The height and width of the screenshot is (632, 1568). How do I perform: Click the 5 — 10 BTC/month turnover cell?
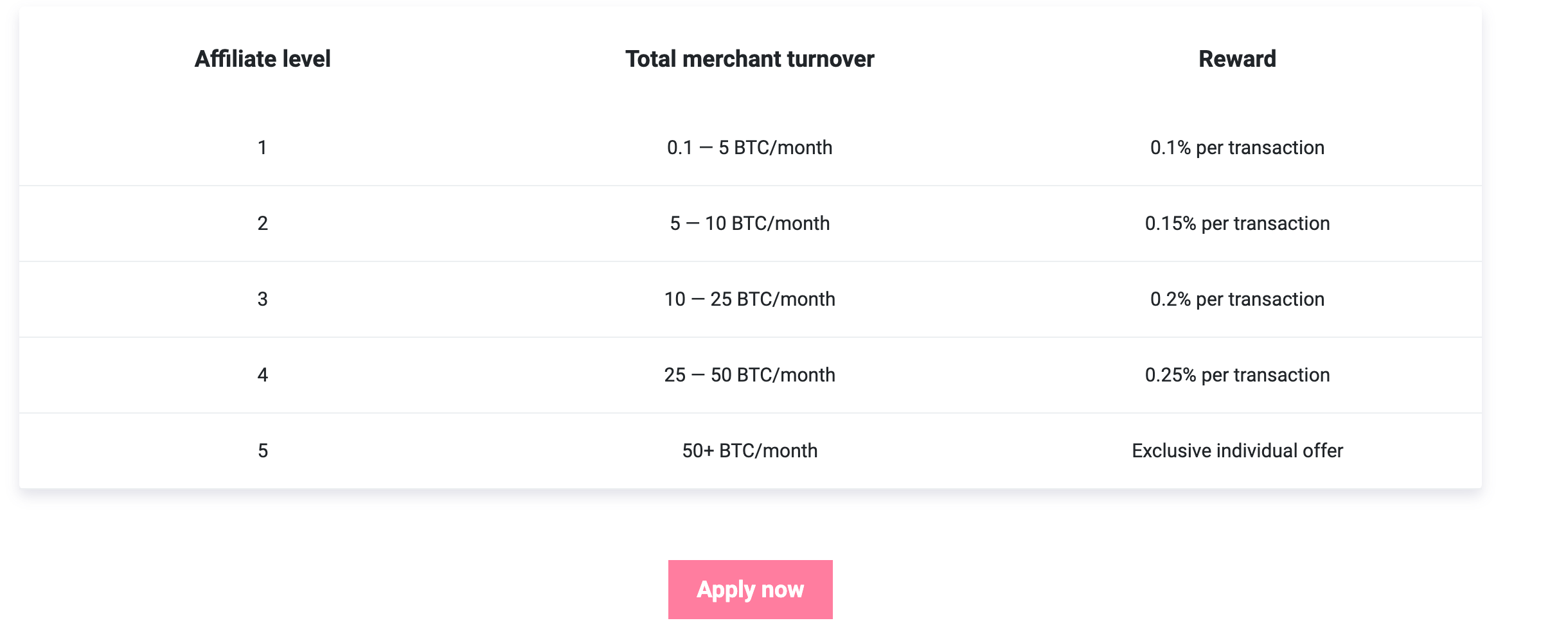click(749, 224)
